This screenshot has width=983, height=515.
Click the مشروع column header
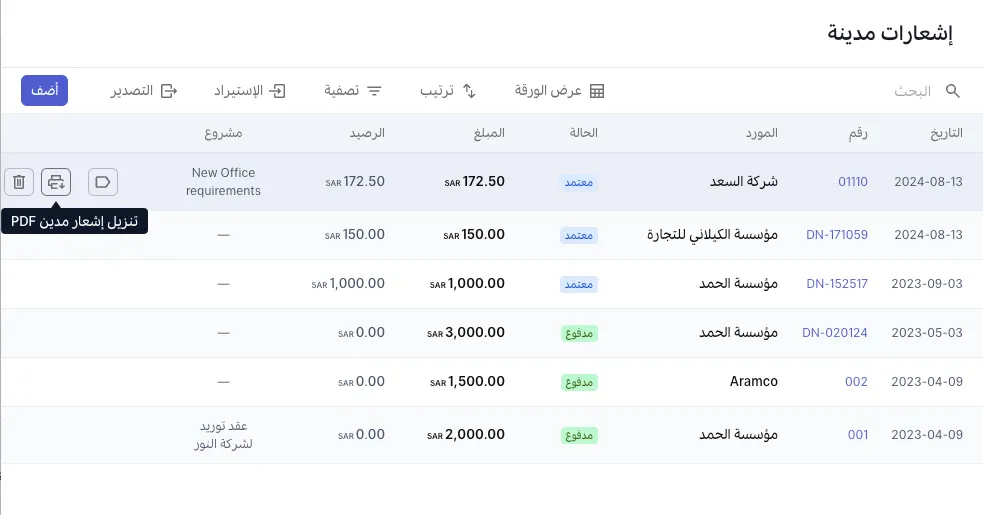tap(223, 133)
